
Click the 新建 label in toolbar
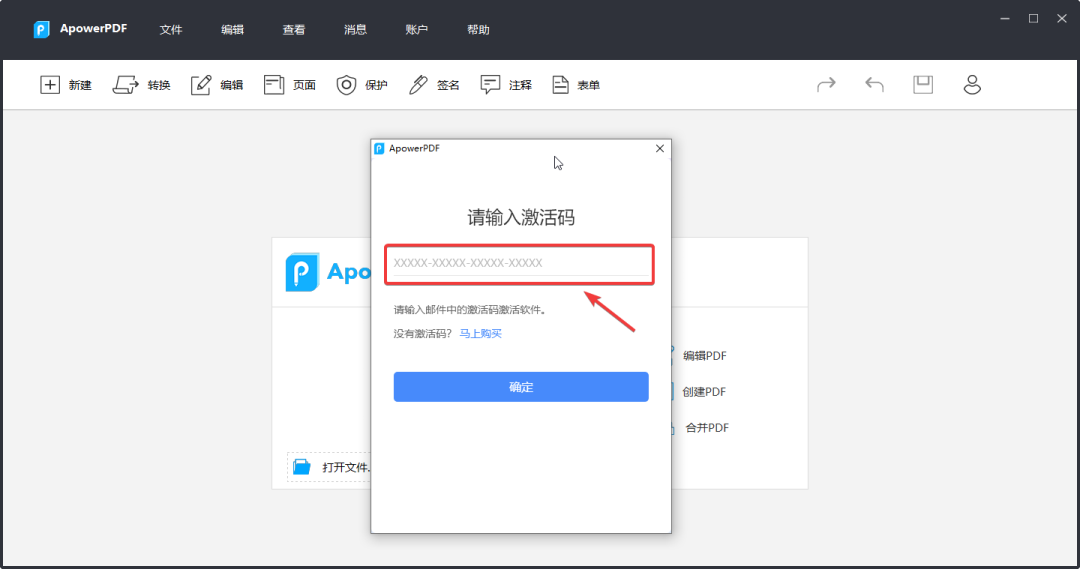[x=80, y=85]
